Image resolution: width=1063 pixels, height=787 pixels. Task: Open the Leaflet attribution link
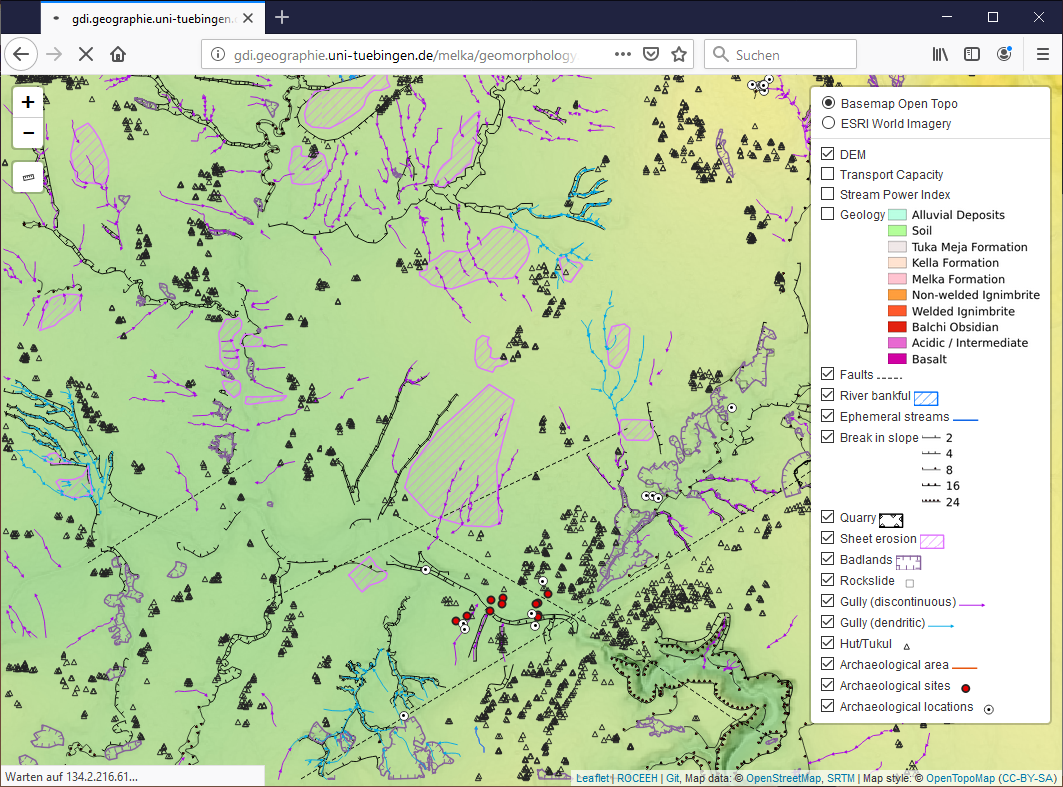point(593,778)
